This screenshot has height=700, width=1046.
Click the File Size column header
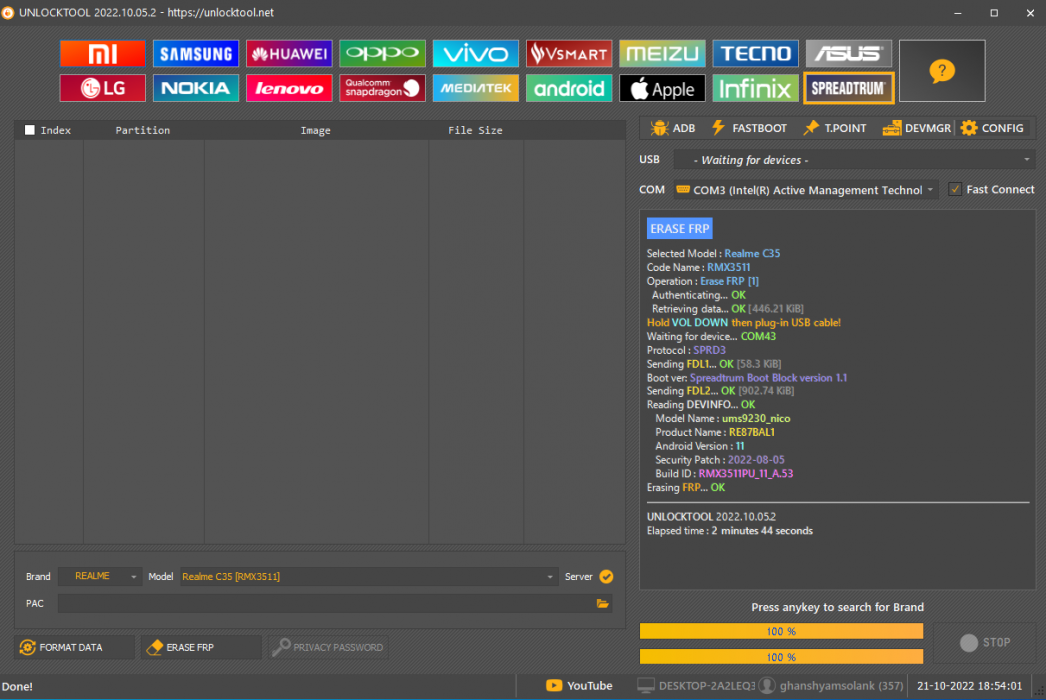pyautogui.click(x=475, y=130)
